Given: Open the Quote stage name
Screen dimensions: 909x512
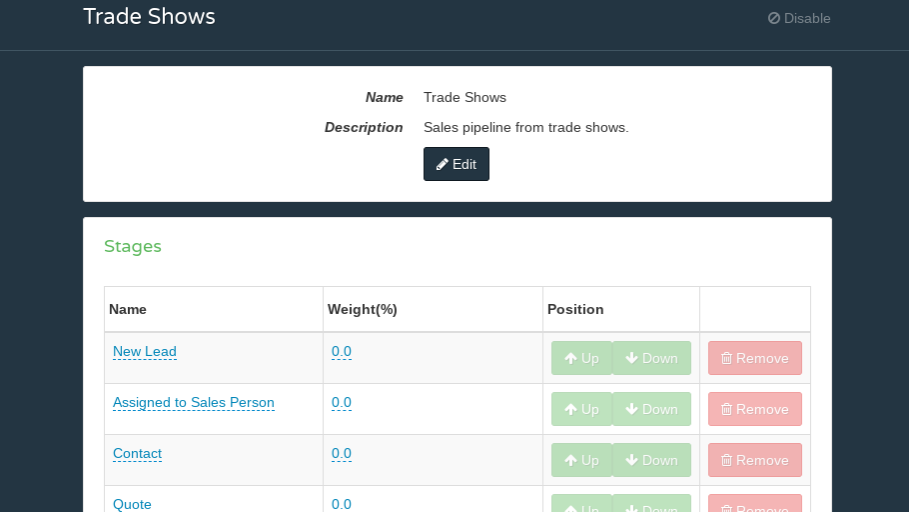Looking at the screenshot, I should tap(132, 504).
